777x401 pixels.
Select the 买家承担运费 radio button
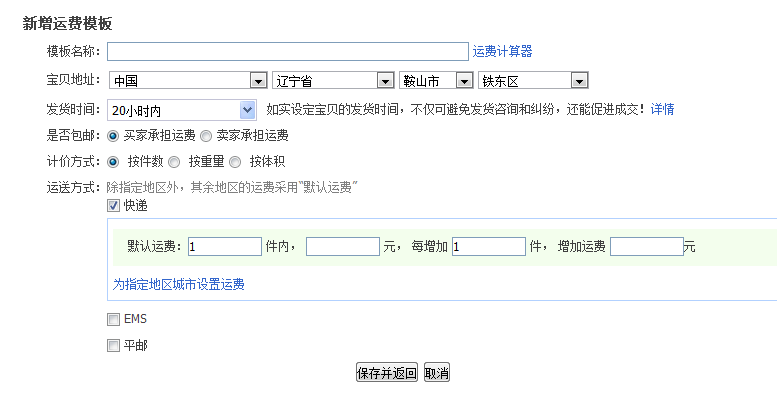pos(113,136)
